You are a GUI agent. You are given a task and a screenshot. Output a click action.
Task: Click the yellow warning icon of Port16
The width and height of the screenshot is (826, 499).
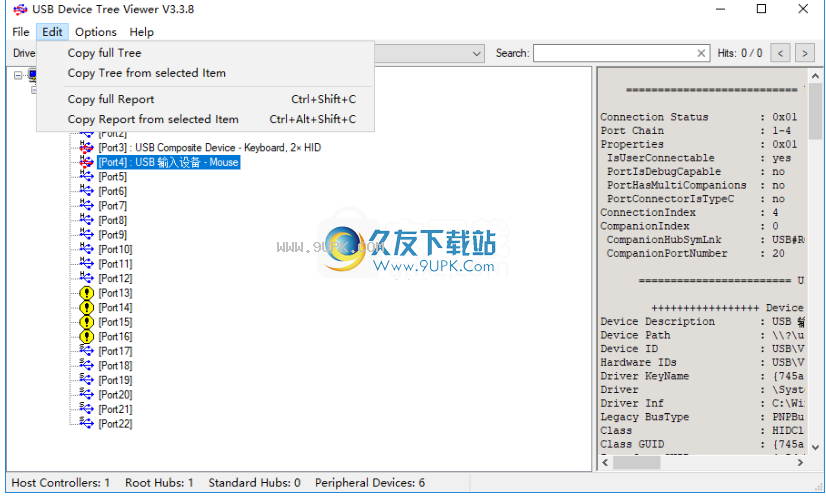pos(86,336)
